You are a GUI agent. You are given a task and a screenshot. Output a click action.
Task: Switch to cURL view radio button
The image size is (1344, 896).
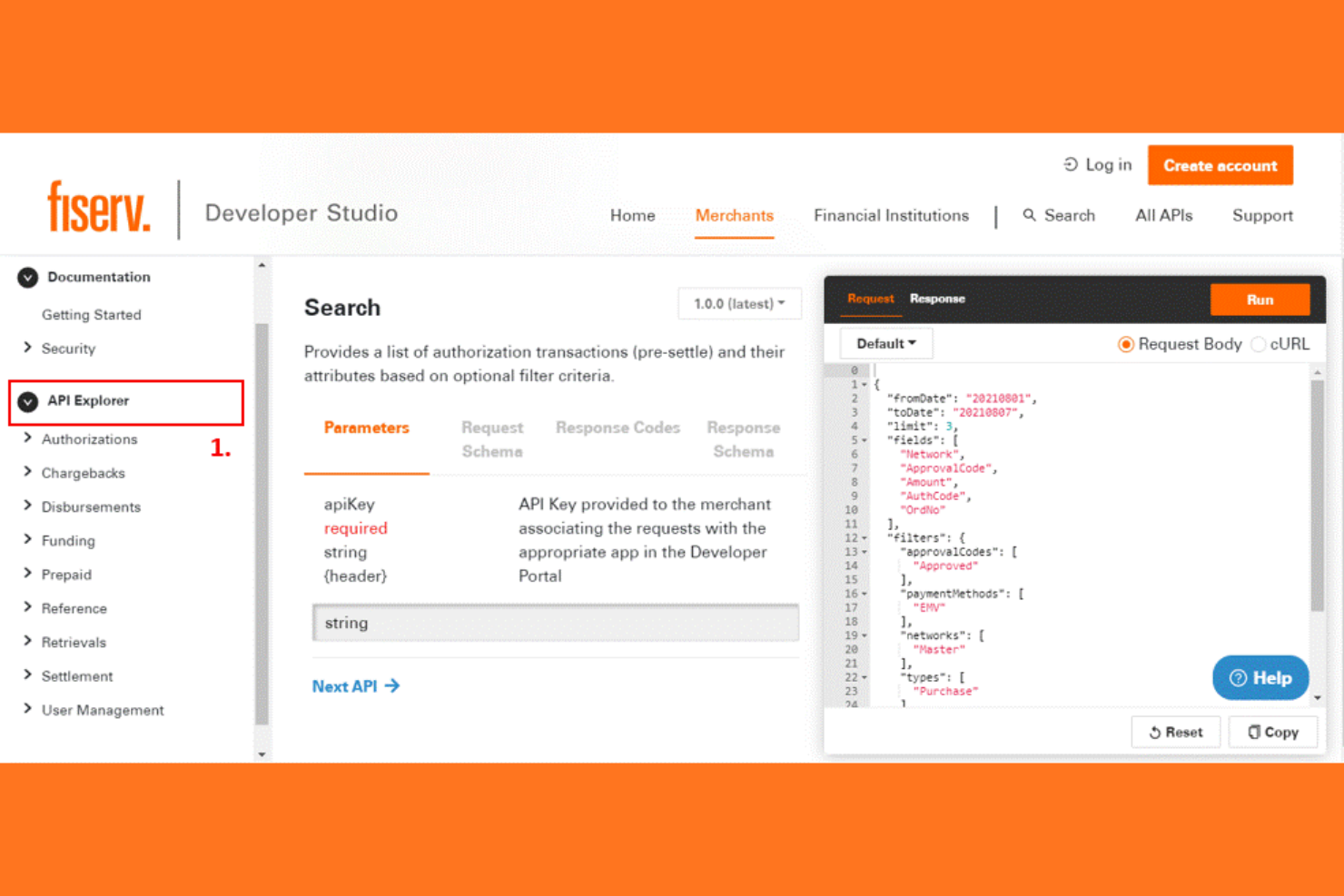(x=1259, y=344)
